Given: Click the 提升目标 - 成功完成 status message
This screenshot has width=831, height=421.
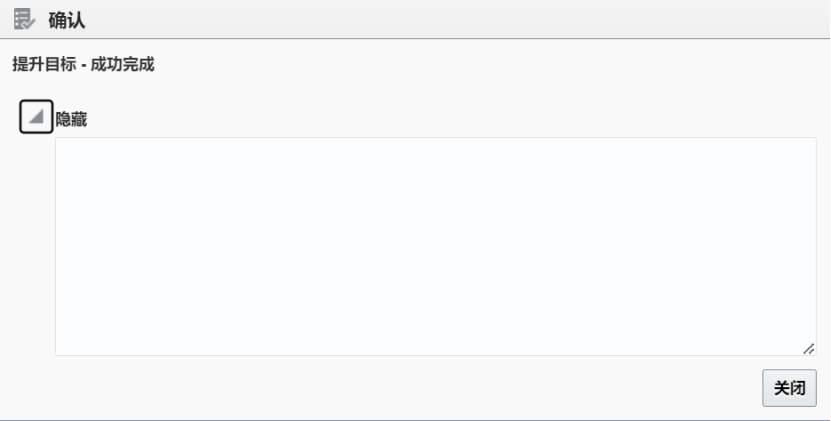Looking at the screenshot, I should (x=83, y=65).
